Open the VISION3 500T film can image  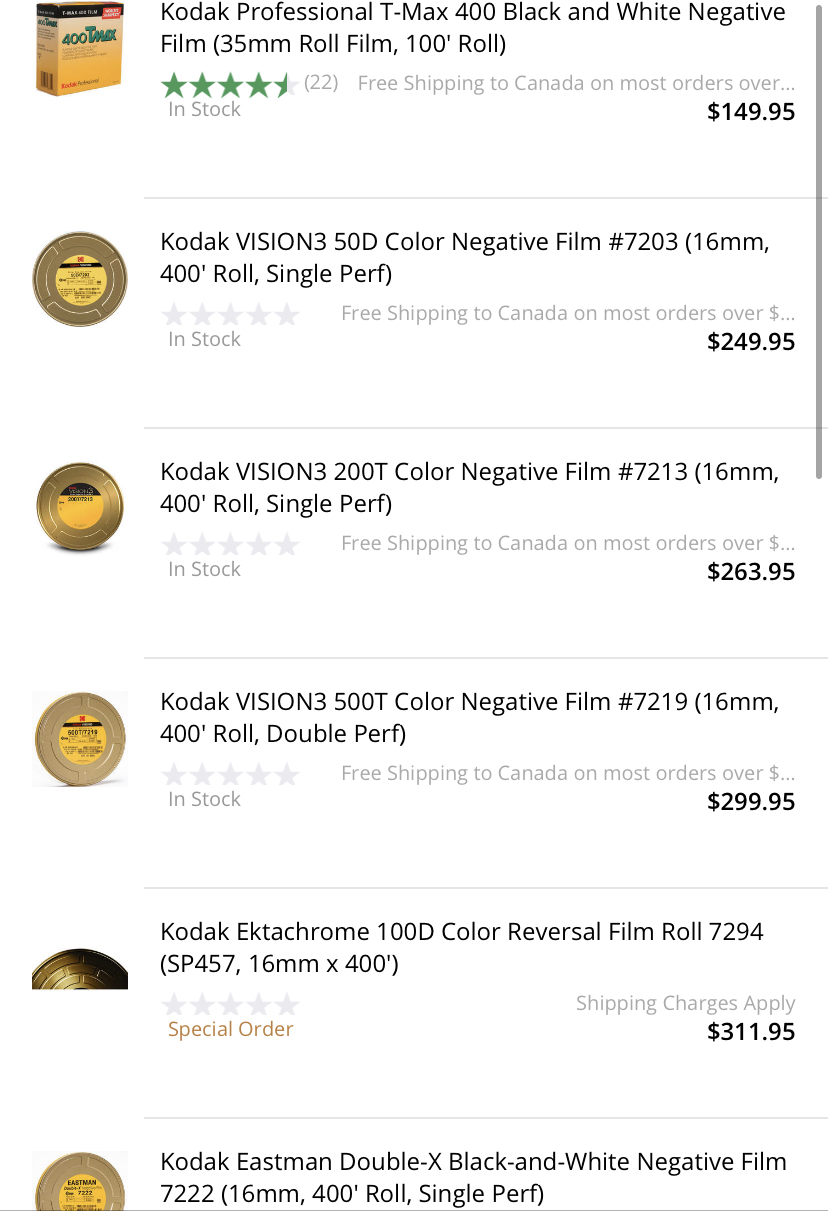tap(80, 738)
